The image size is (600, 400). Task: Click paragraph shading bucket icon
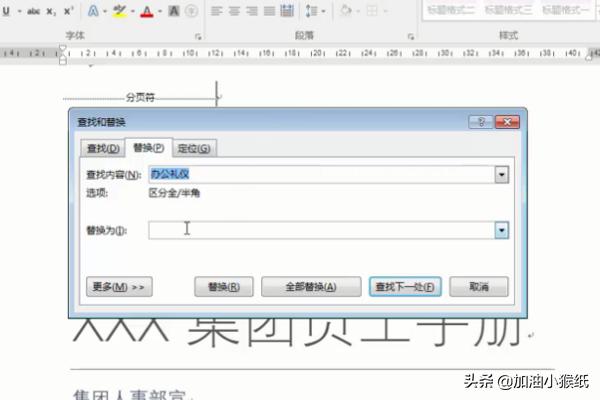click(x=346, y=11)
